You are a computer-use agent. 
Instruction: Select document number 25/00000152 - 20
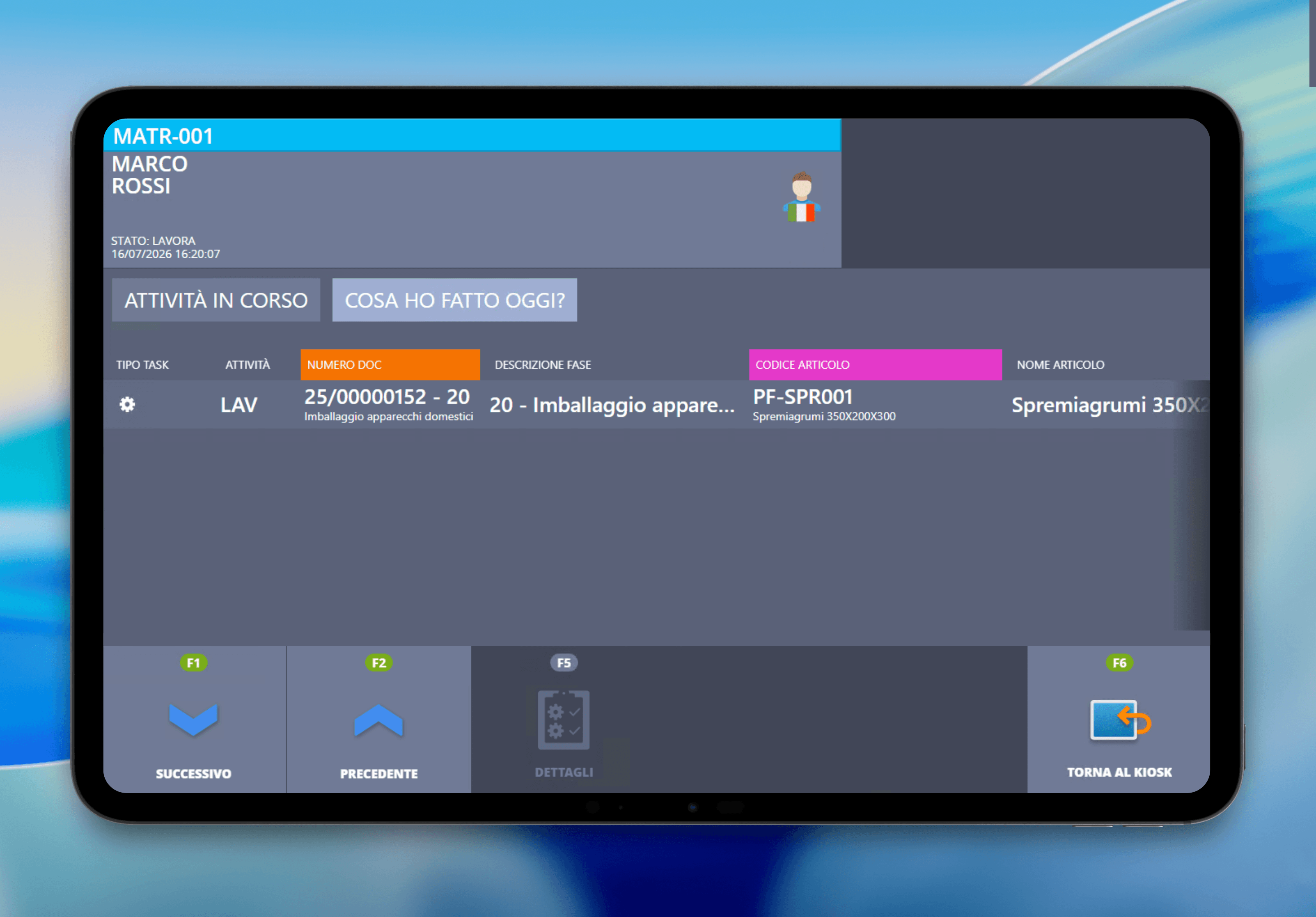387,397
